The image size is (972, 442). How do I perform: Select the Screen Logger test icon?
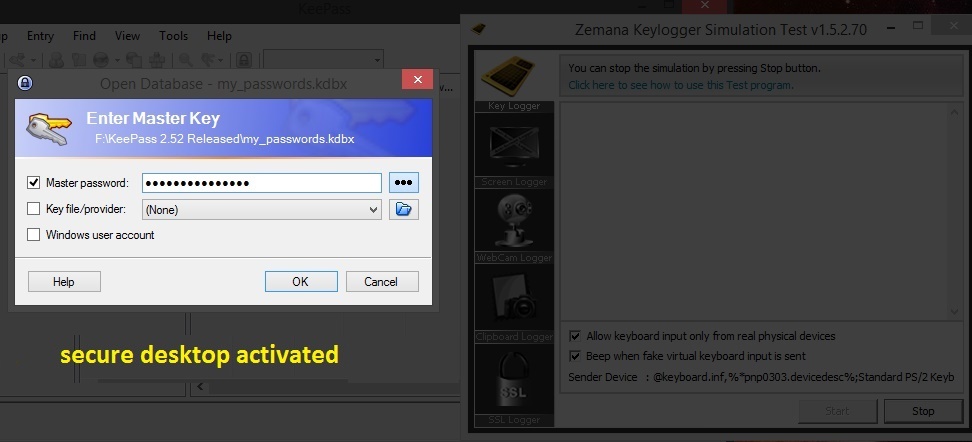(514, 146)
